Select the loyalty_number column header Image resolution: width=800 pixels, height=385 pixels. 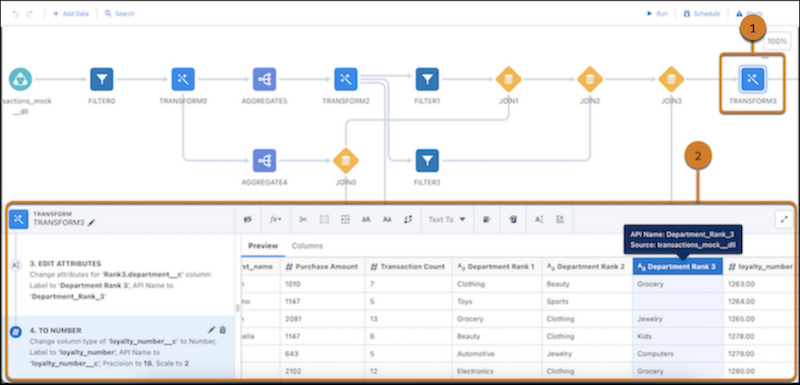pyautogui.click(x=760, y=266)
